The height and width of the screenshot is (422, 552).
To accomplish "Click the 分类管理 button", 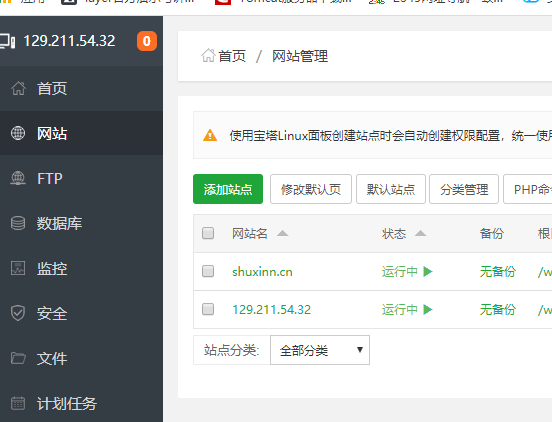I will click(464, 189).
